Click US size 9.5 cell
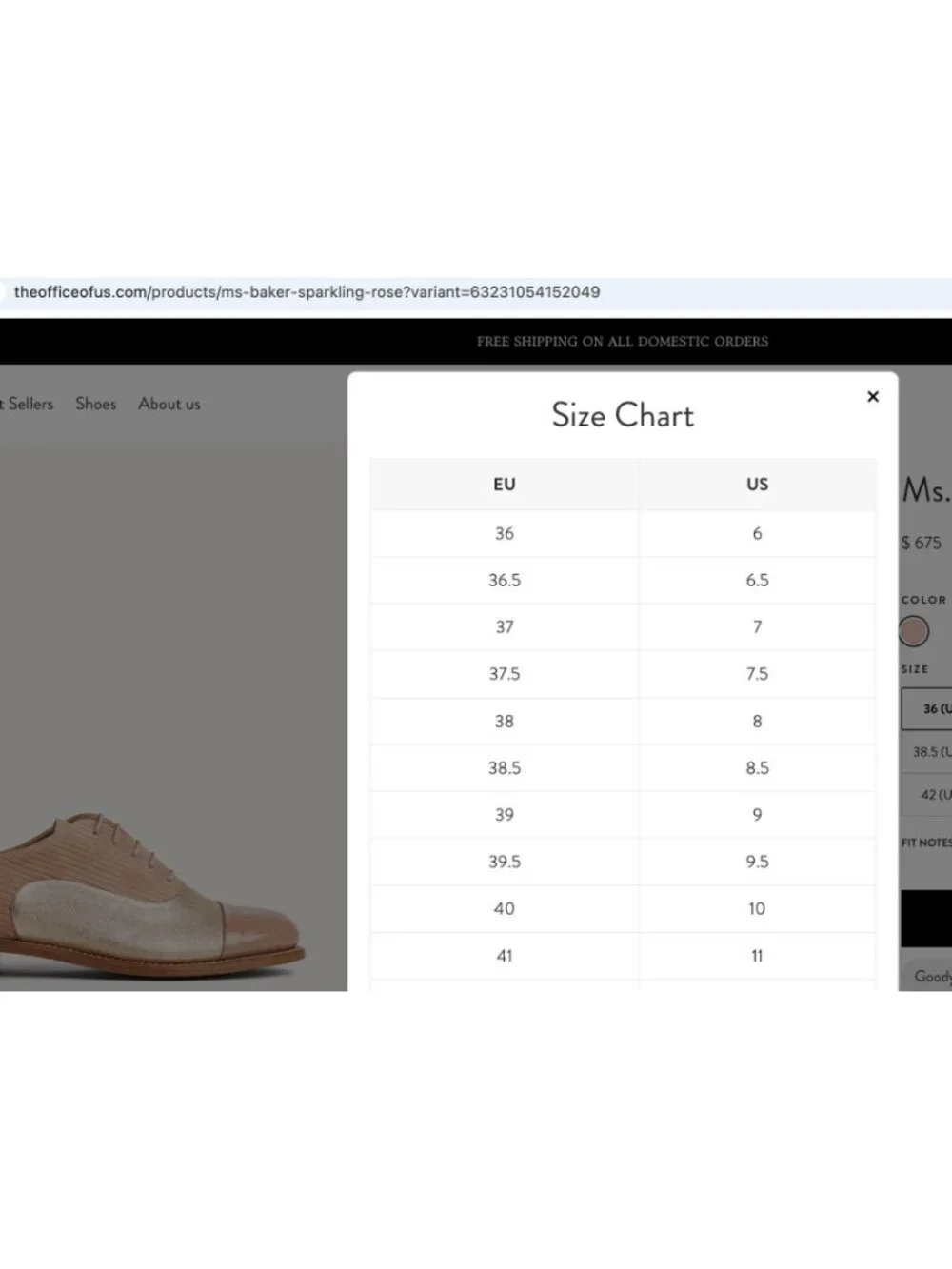The height and width of the screenshot is (1269, 952). [757, 862]
